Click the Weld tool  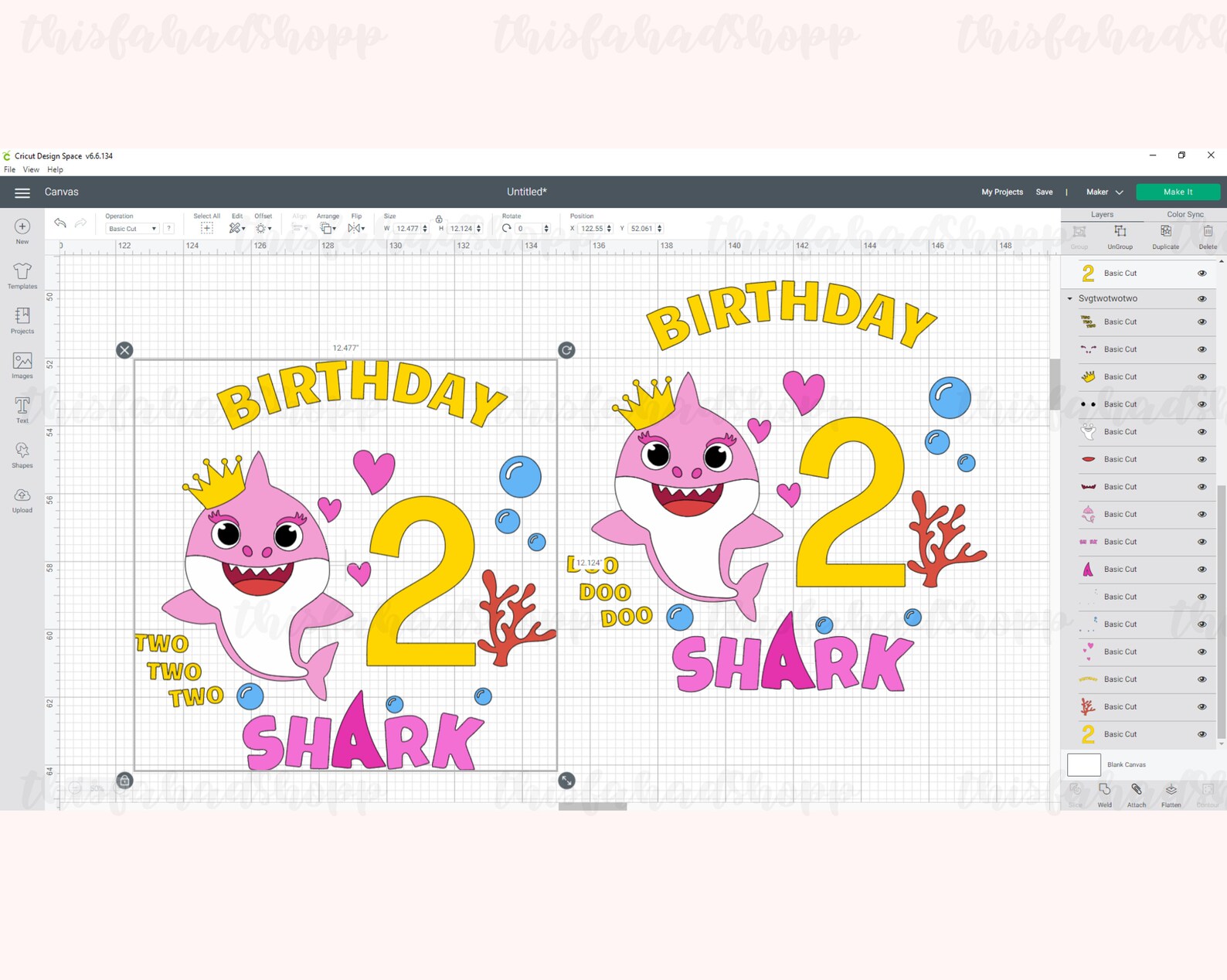1105,795
